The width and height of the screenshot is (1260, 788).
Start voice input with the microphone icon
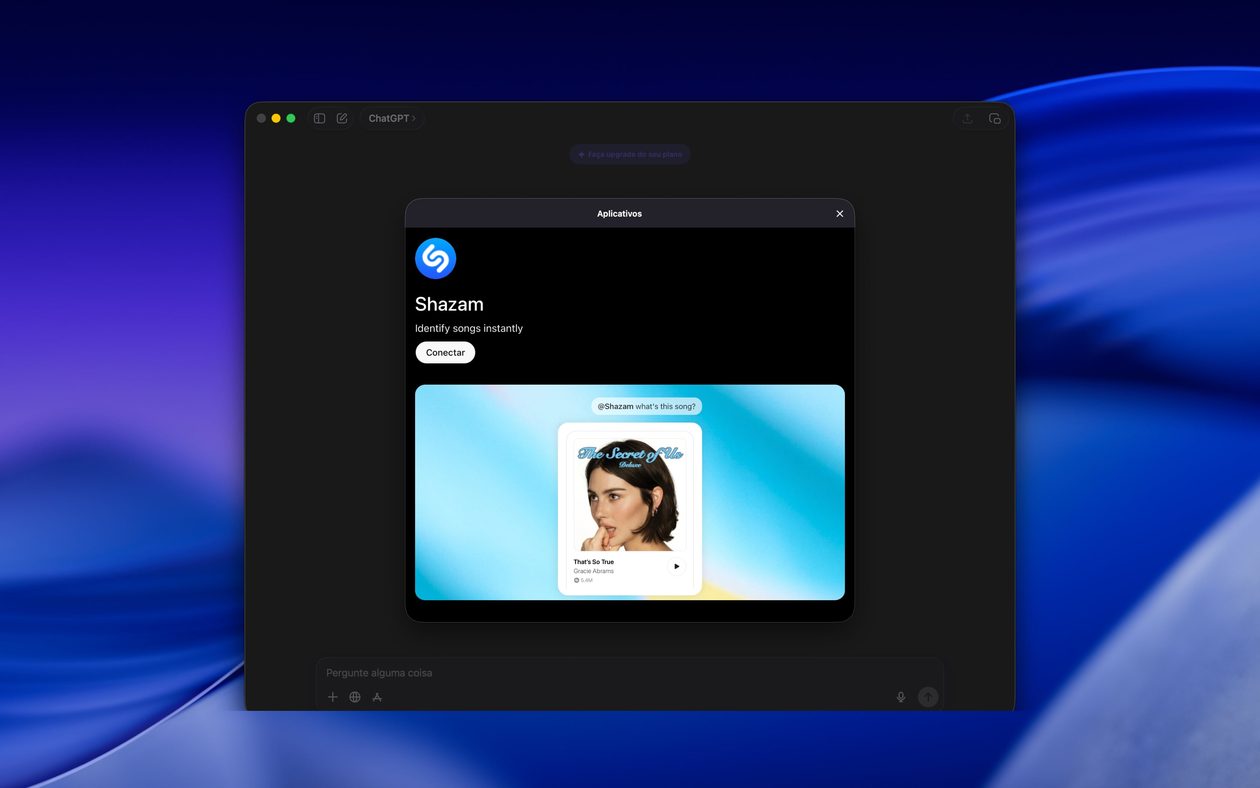(x=900, y=697)
